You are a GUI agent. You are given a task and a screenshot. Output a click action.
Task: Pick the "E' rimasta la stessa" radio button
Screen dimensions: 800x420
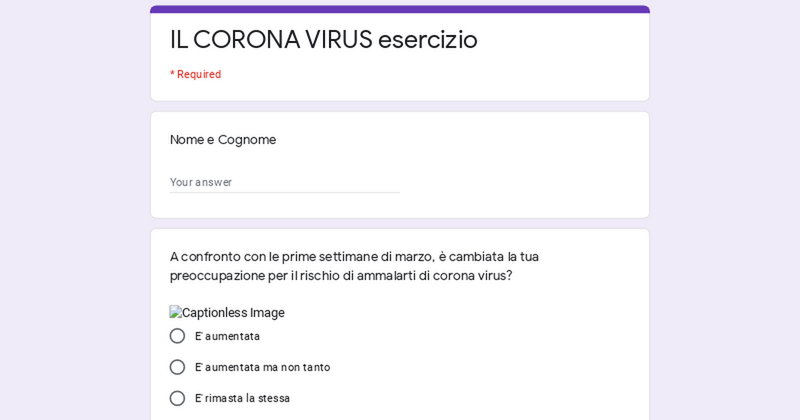(x=177, y=398)
